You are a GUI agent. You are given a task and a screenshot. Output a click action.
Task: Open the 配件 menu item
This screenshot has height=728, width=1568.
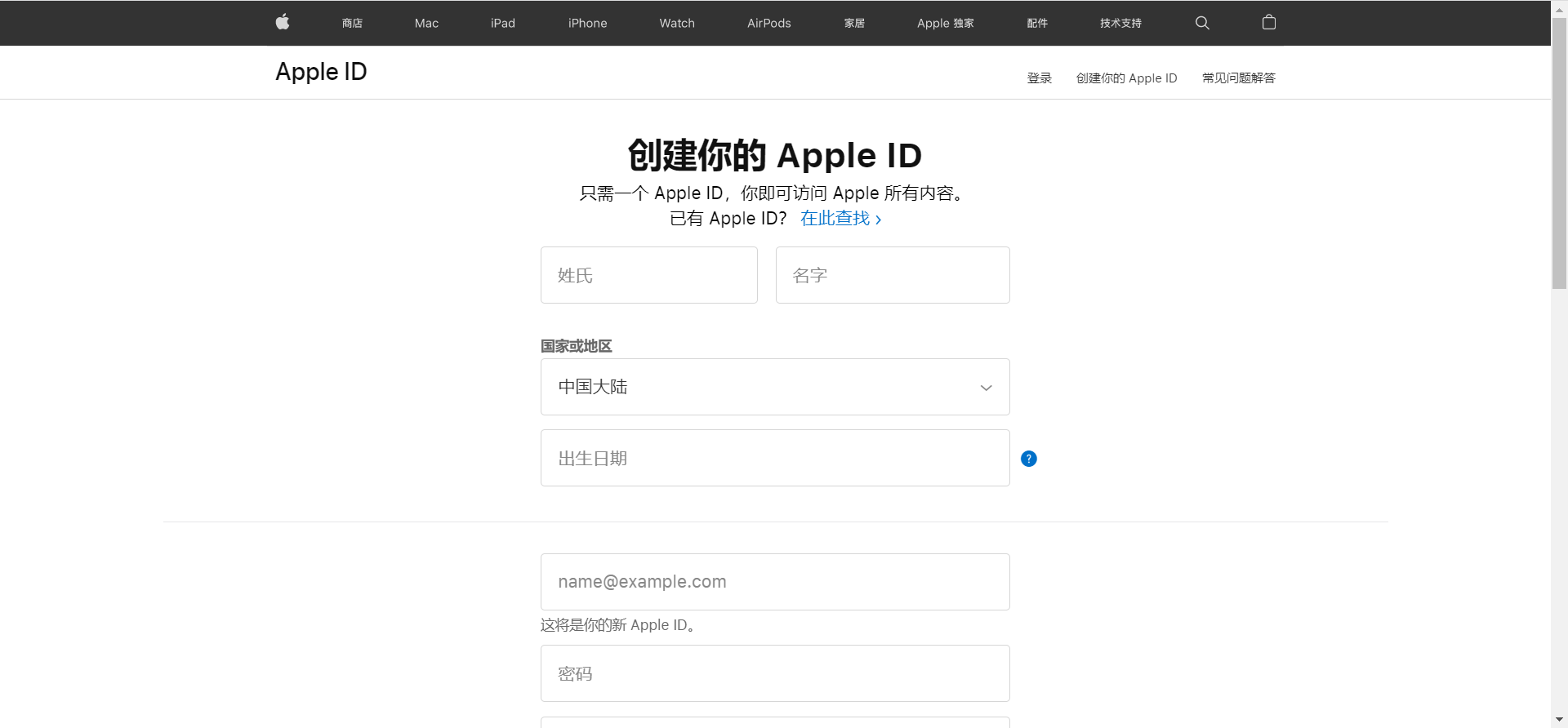click(x=1037, y=23)
